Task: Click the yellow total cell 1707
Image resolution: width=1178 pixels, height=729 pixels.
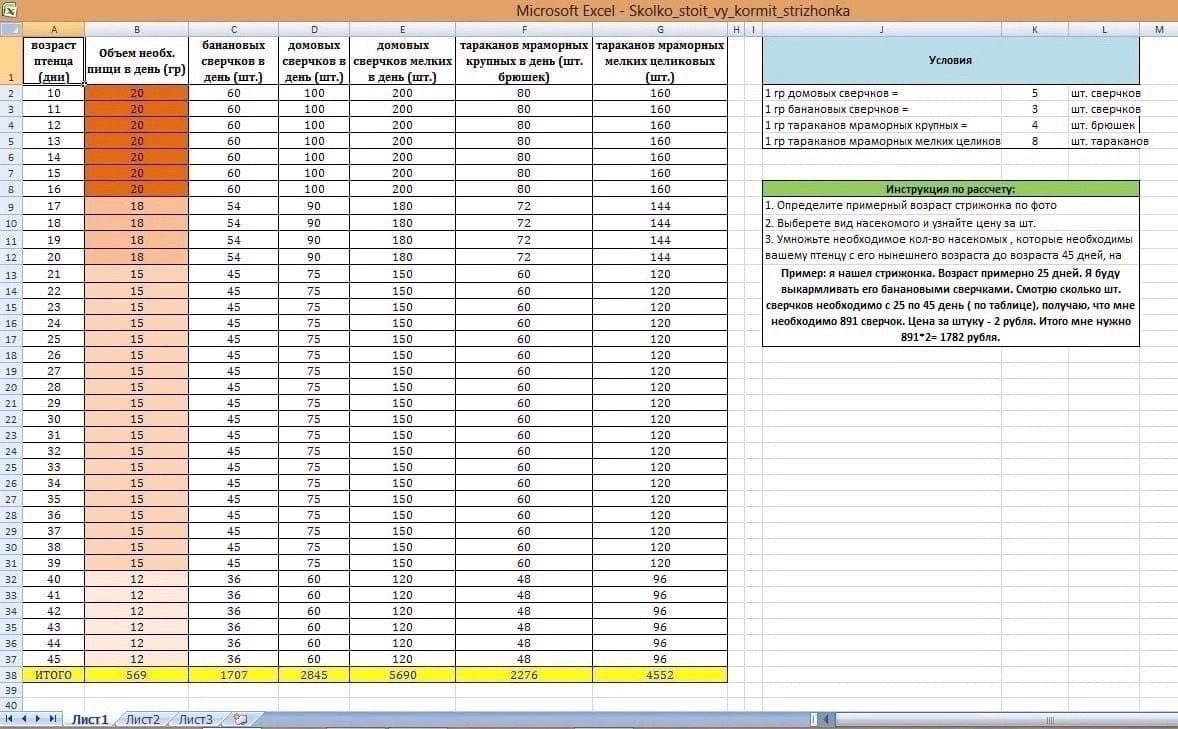Action: tap(234, 675)
